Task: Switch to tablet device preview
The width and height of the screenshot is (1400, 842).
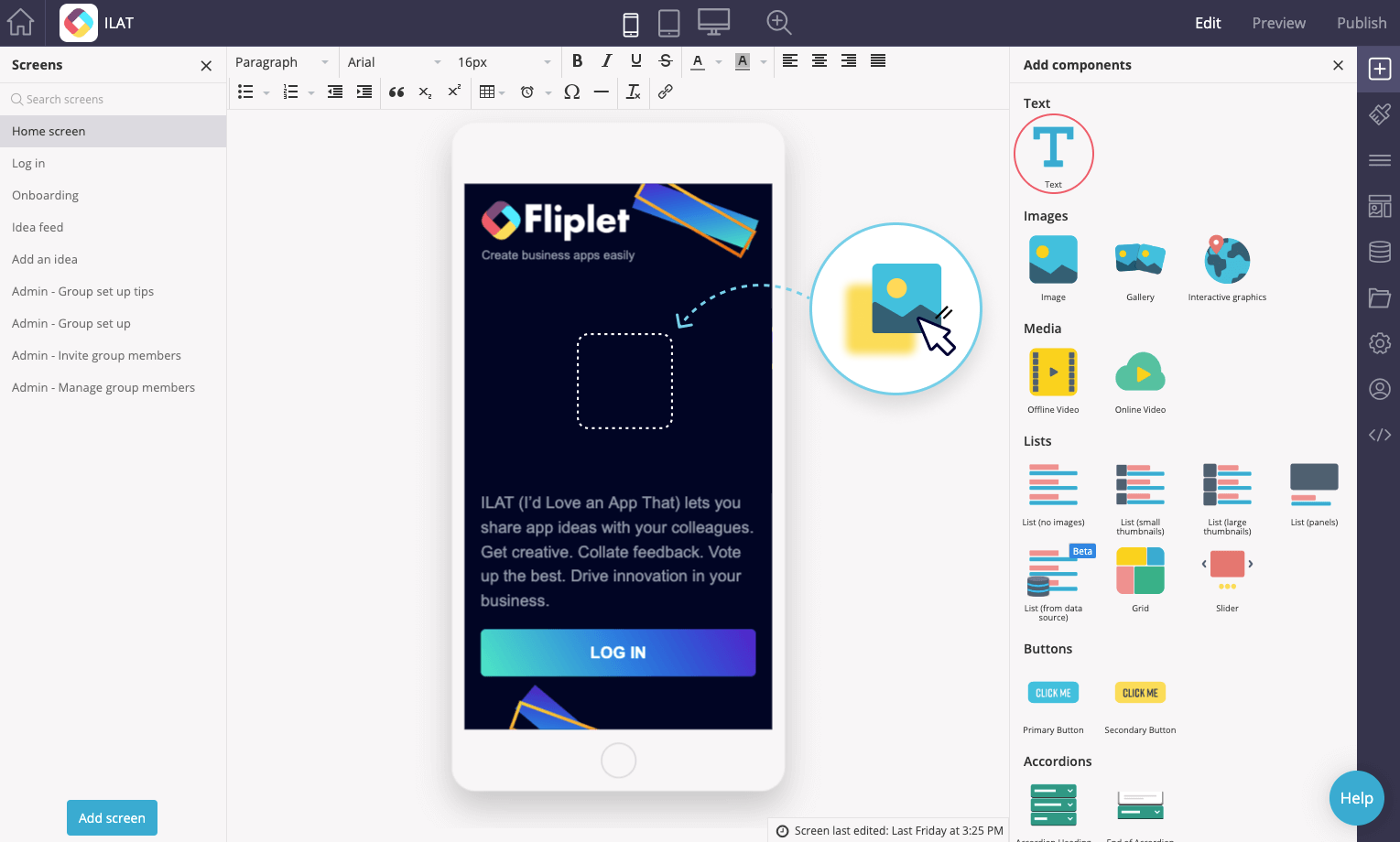Action: [669, 23]
